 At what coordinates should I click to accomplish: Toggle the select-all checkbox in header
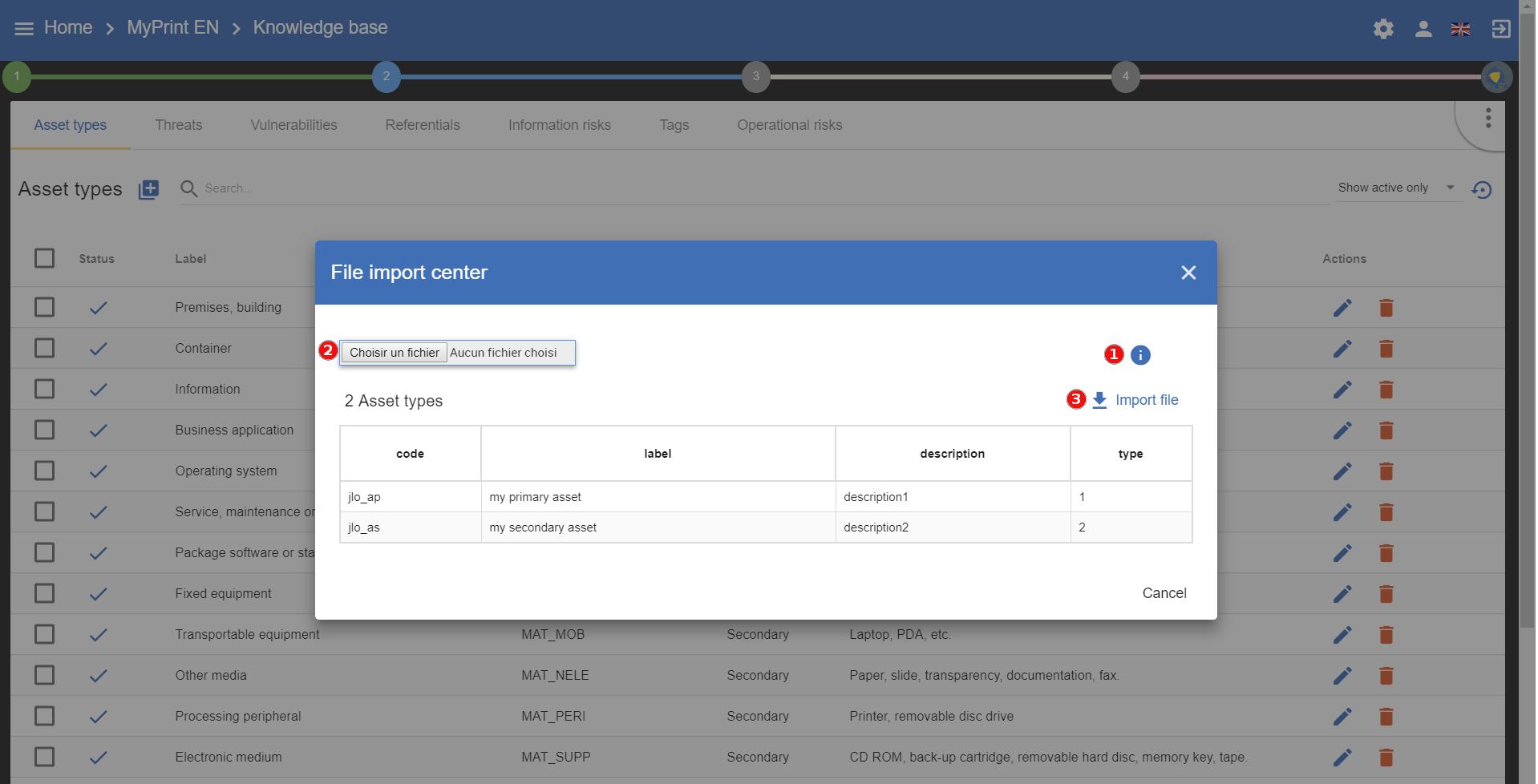[45, 258]
